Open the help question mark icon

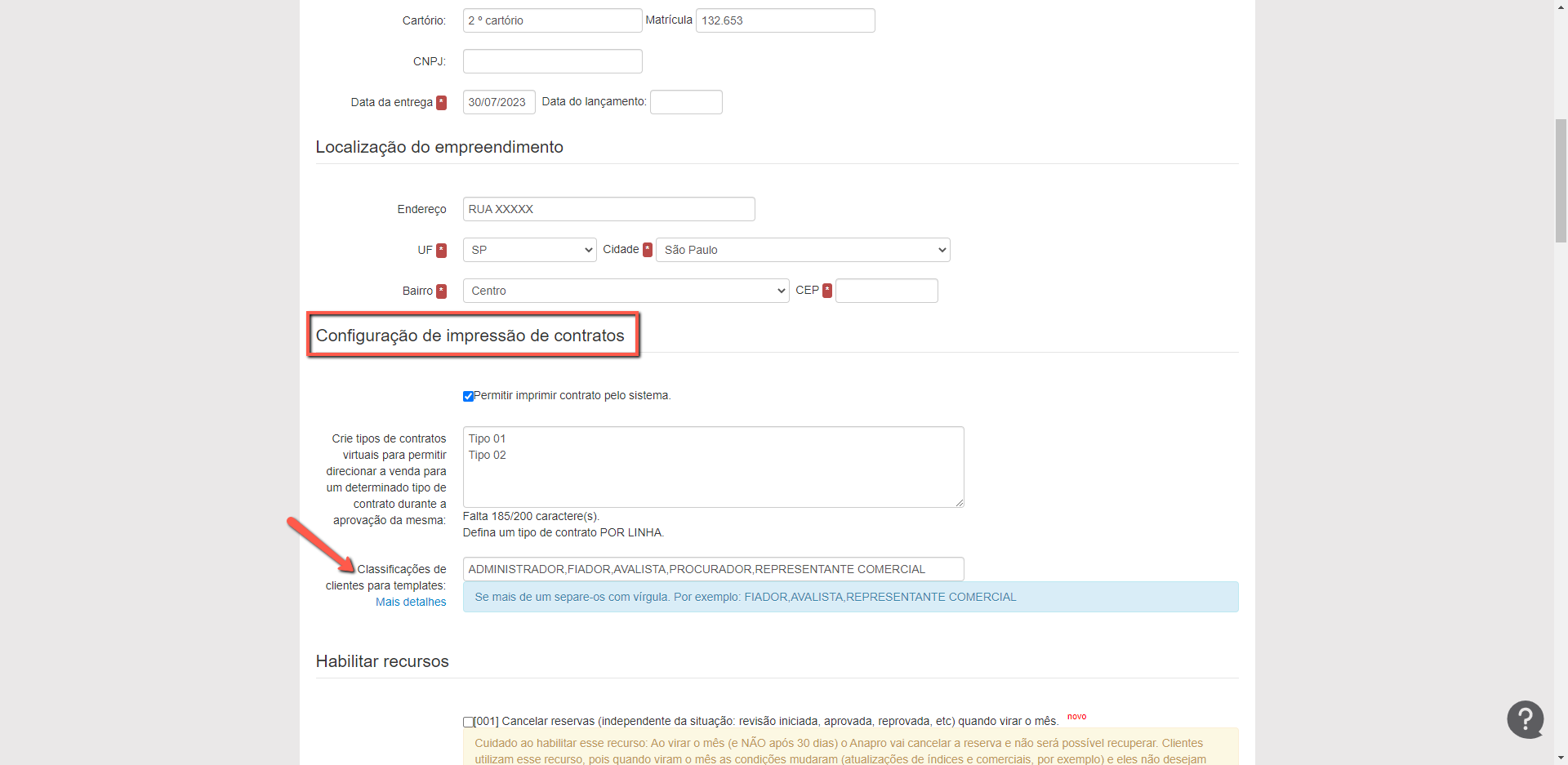pos(1525,719)
